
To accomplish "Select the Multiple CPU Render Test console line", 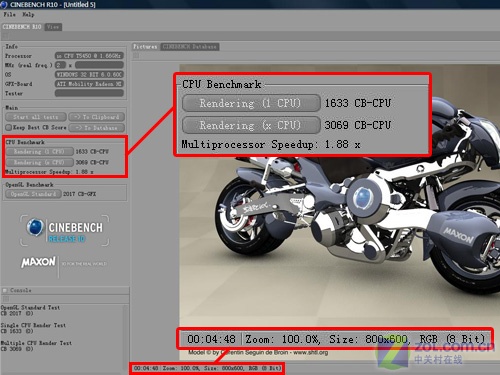I will pos(36,343).
